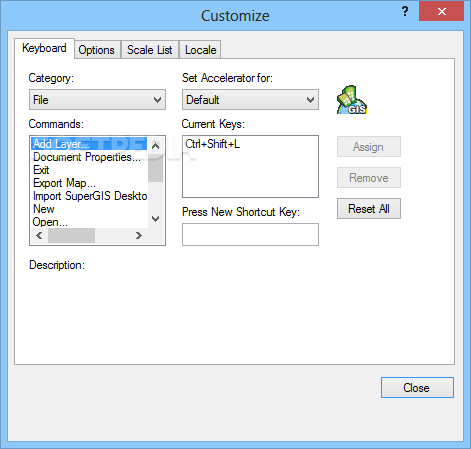Click the help question mark icon
Screen dimensions: 471x449
[405, 11]
